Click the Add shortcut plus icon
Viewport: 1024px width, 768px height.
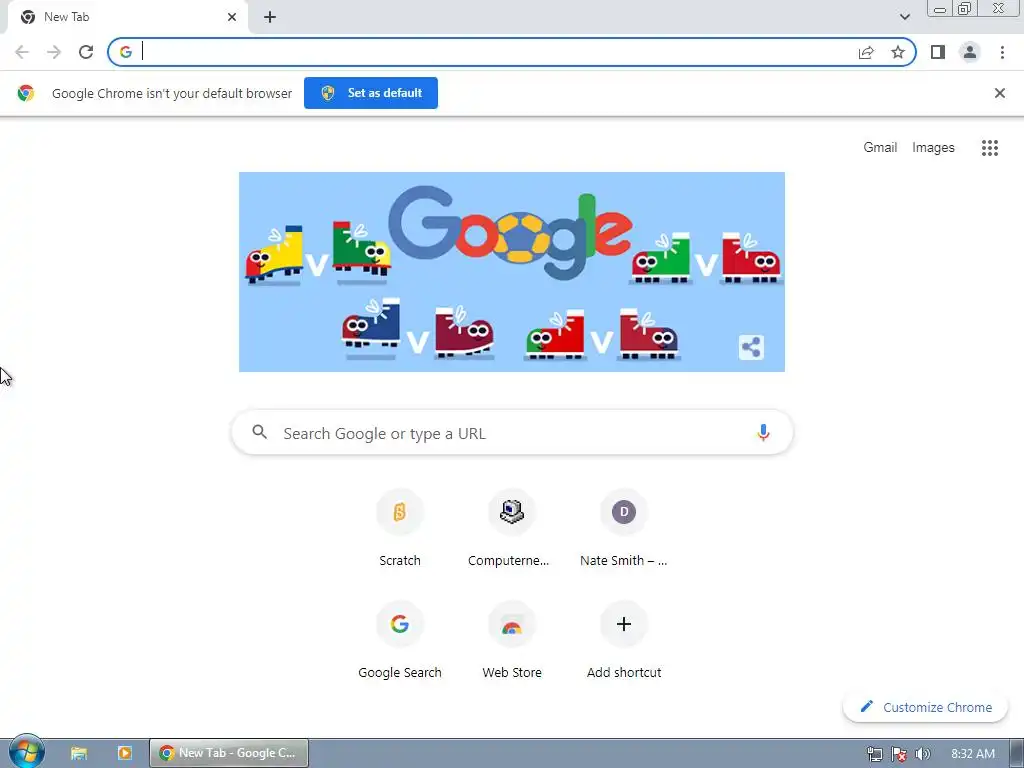pyautogui.click(x=624, y=624)
